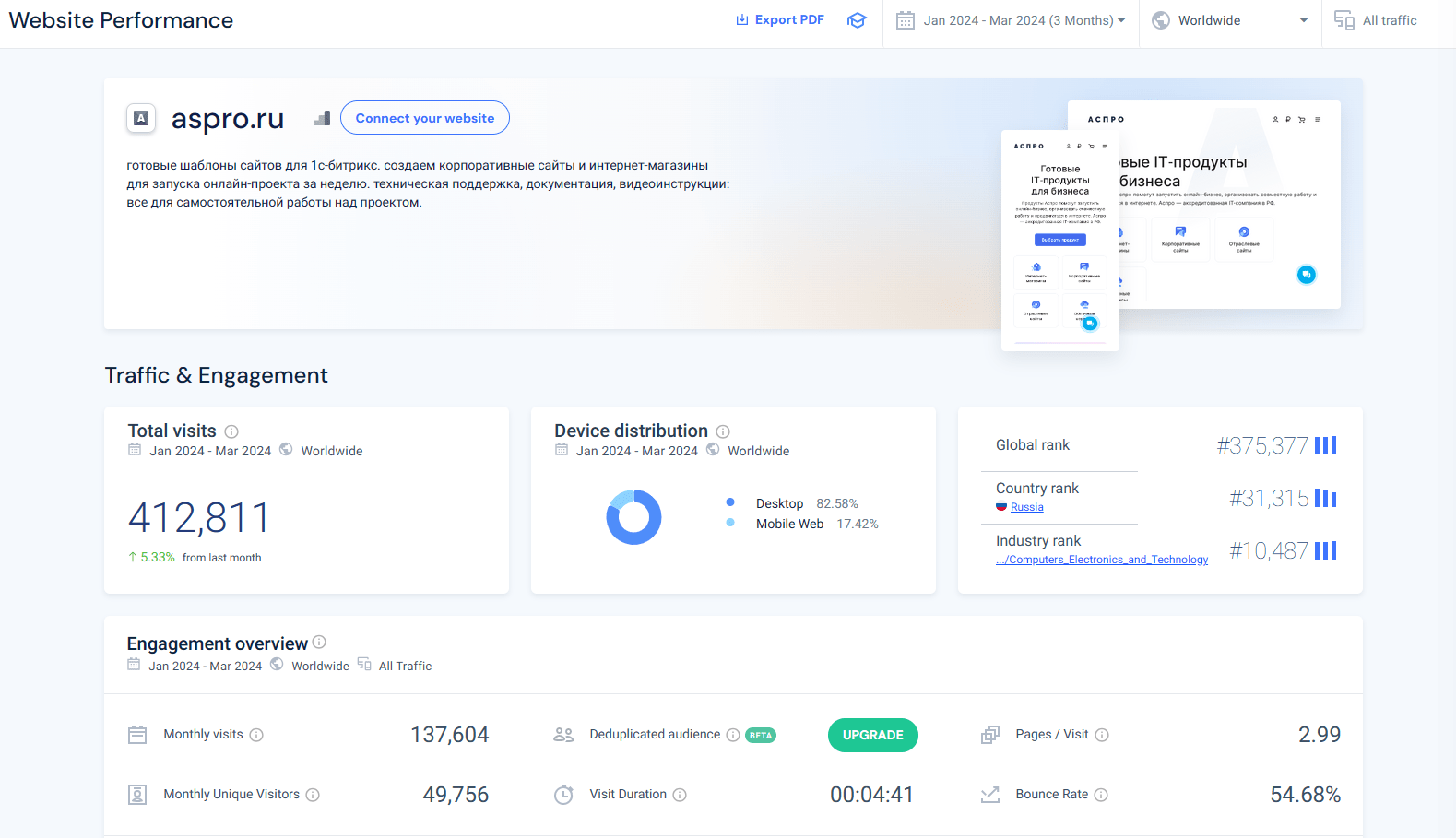Click the Industry rank bars icon
Viewport: 1456px width, 838px height.
tap(1325, 550)
